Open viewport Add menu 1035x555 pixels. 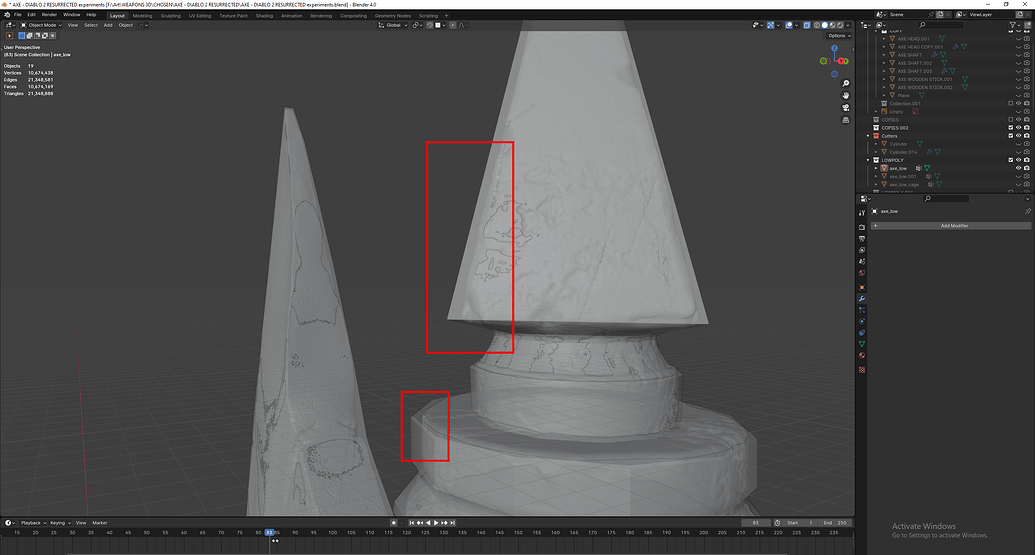point(108,25)
